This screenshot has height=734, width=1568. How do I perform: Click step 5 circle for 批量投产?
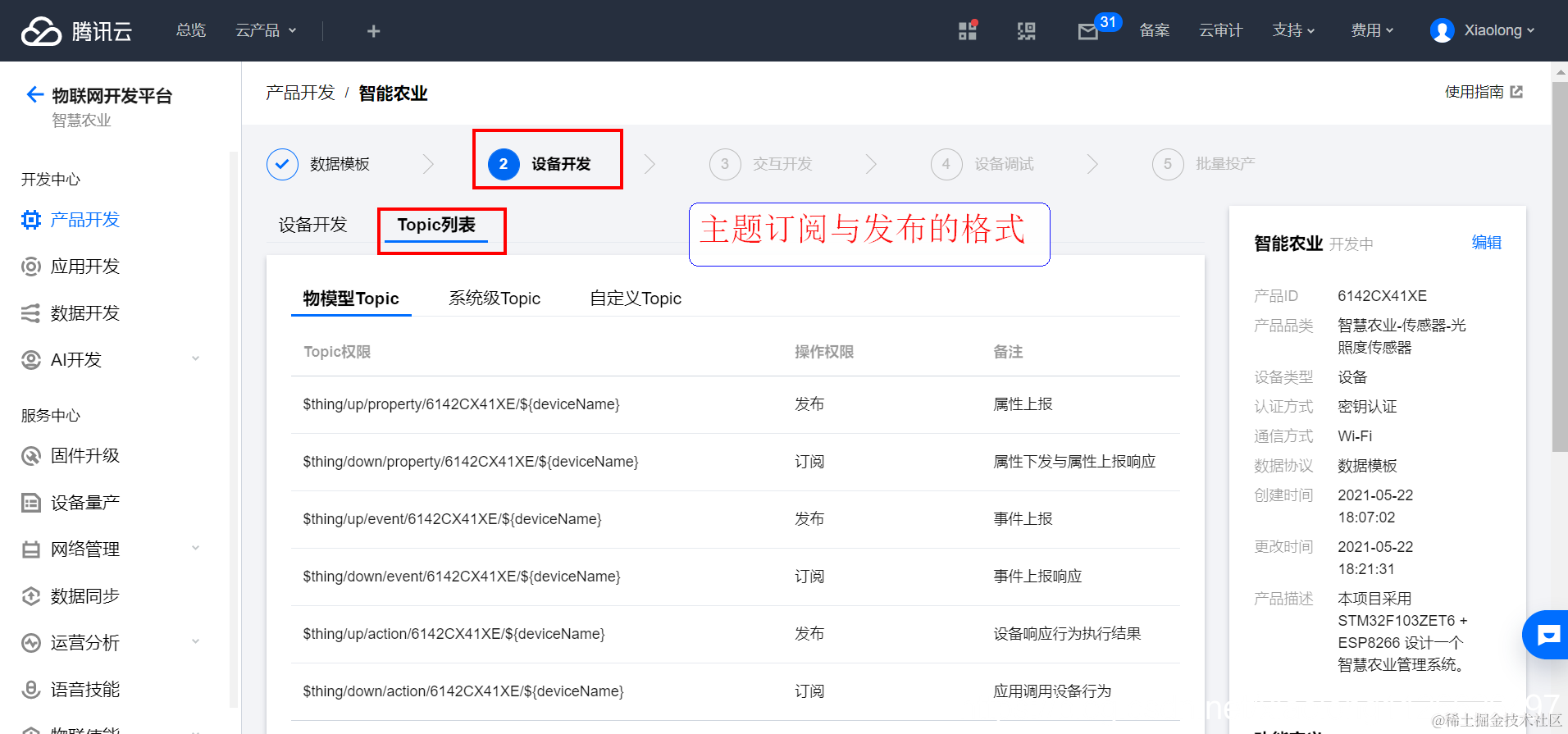(x=1168, y=164)
